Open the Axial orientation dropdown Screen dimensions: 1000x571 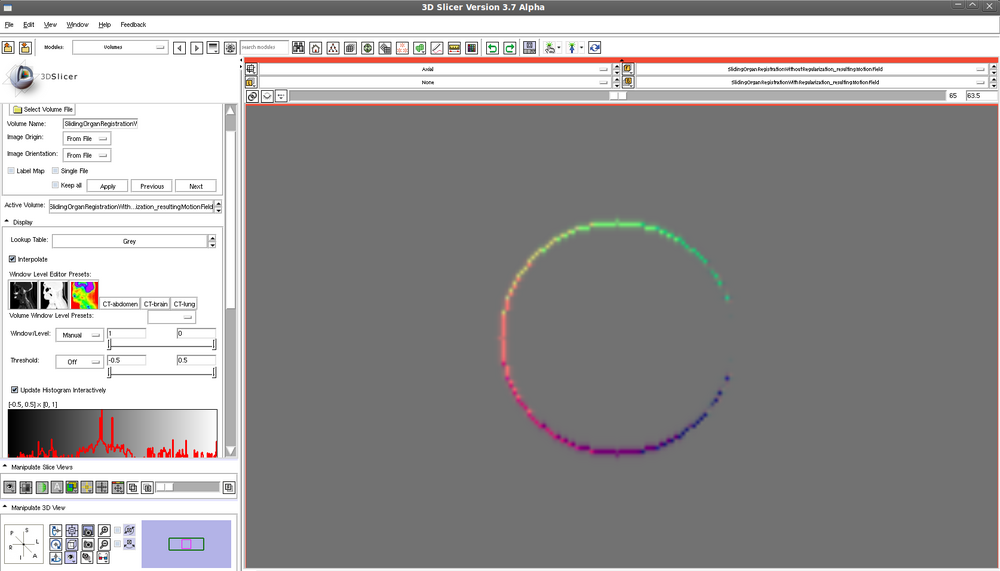[x=434, y=69]
